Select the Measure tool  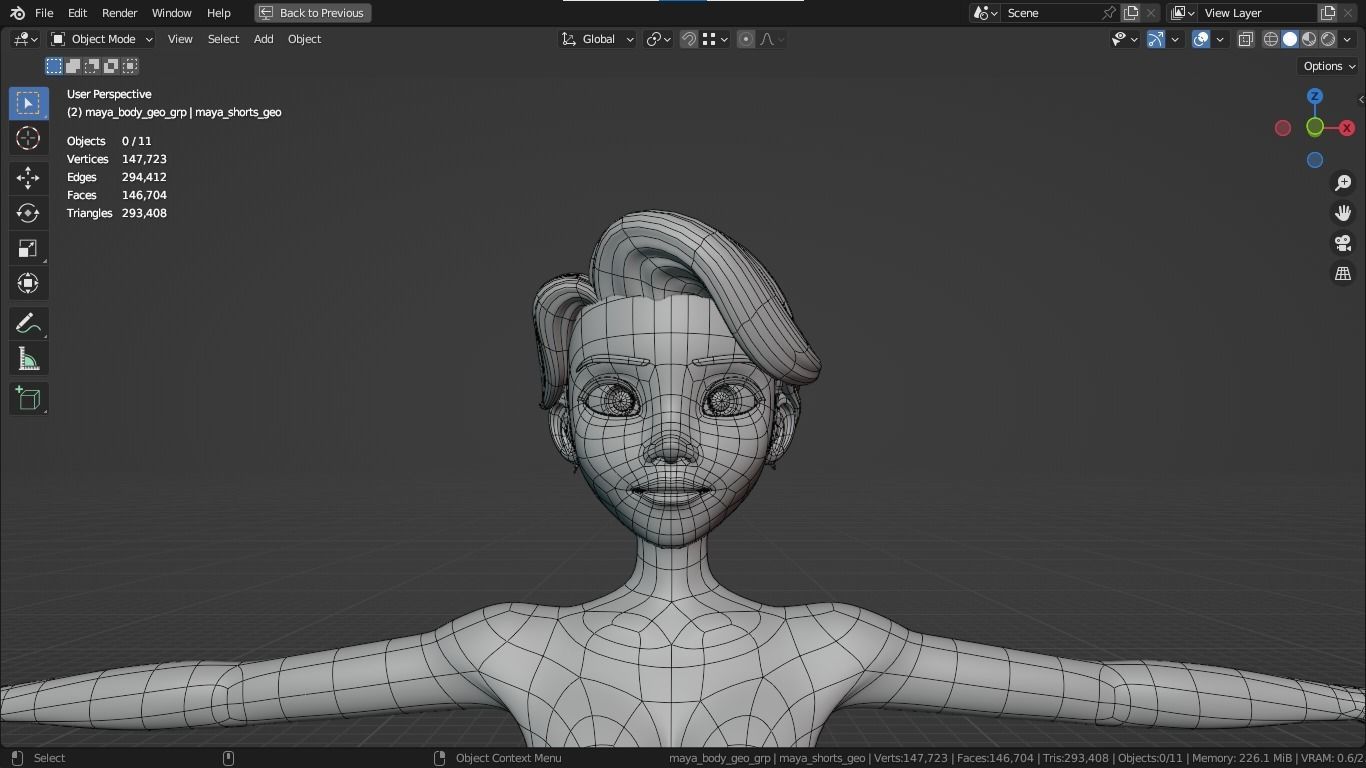[x=28, y=359]
